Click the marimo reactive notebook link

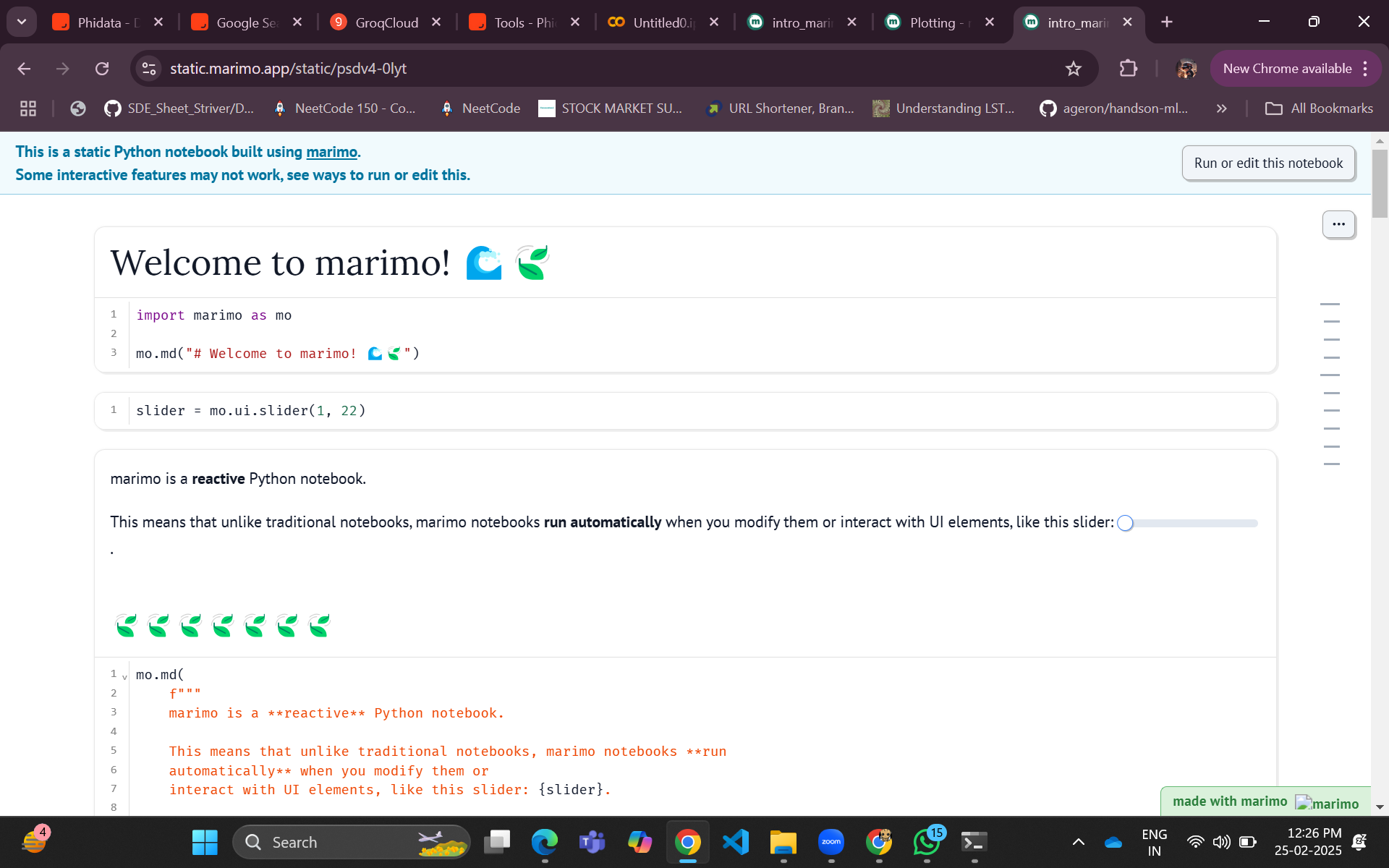point(331,151)
